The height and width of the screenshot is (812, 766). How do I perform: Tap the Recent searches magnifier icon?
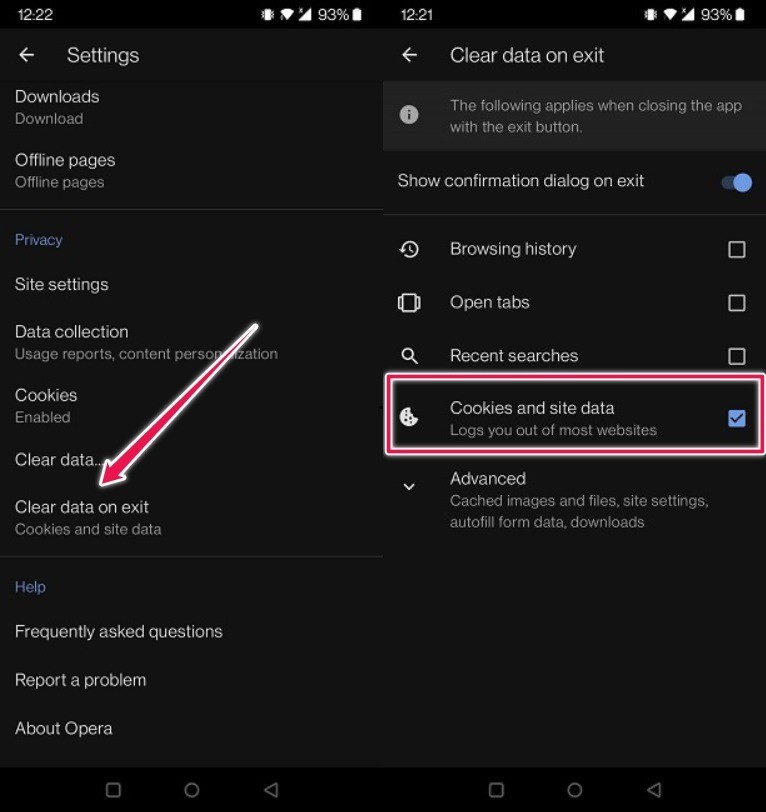[409, 356]
